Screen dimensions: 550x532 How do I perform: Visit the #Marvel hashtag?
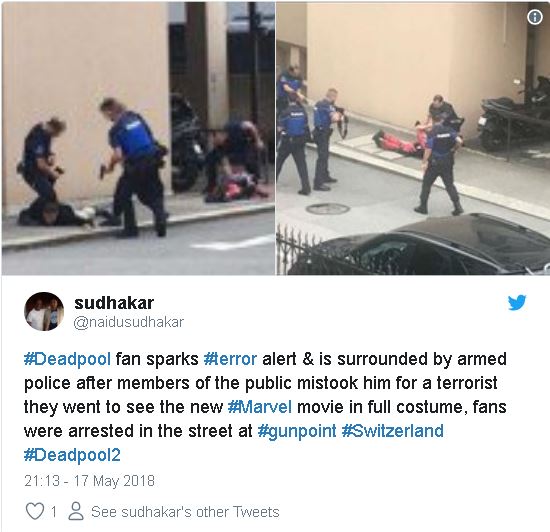[x=260, y=407]
